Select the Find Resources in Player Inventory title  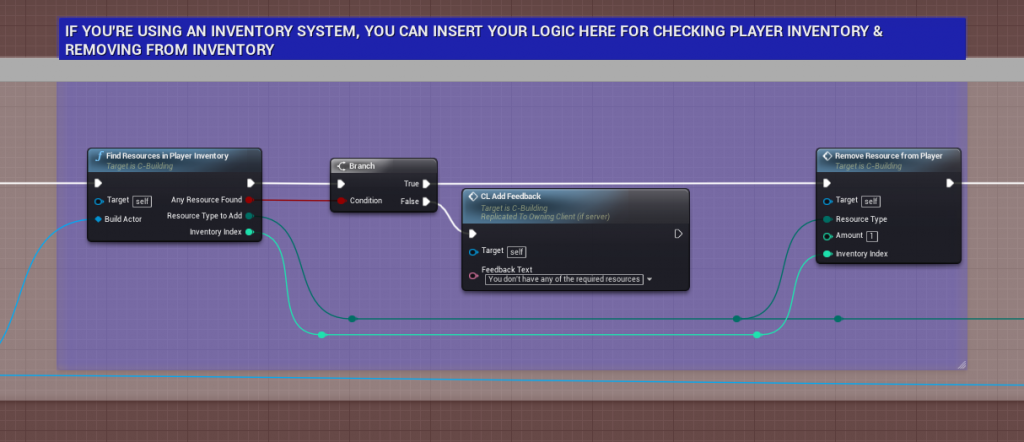(167, 156)
